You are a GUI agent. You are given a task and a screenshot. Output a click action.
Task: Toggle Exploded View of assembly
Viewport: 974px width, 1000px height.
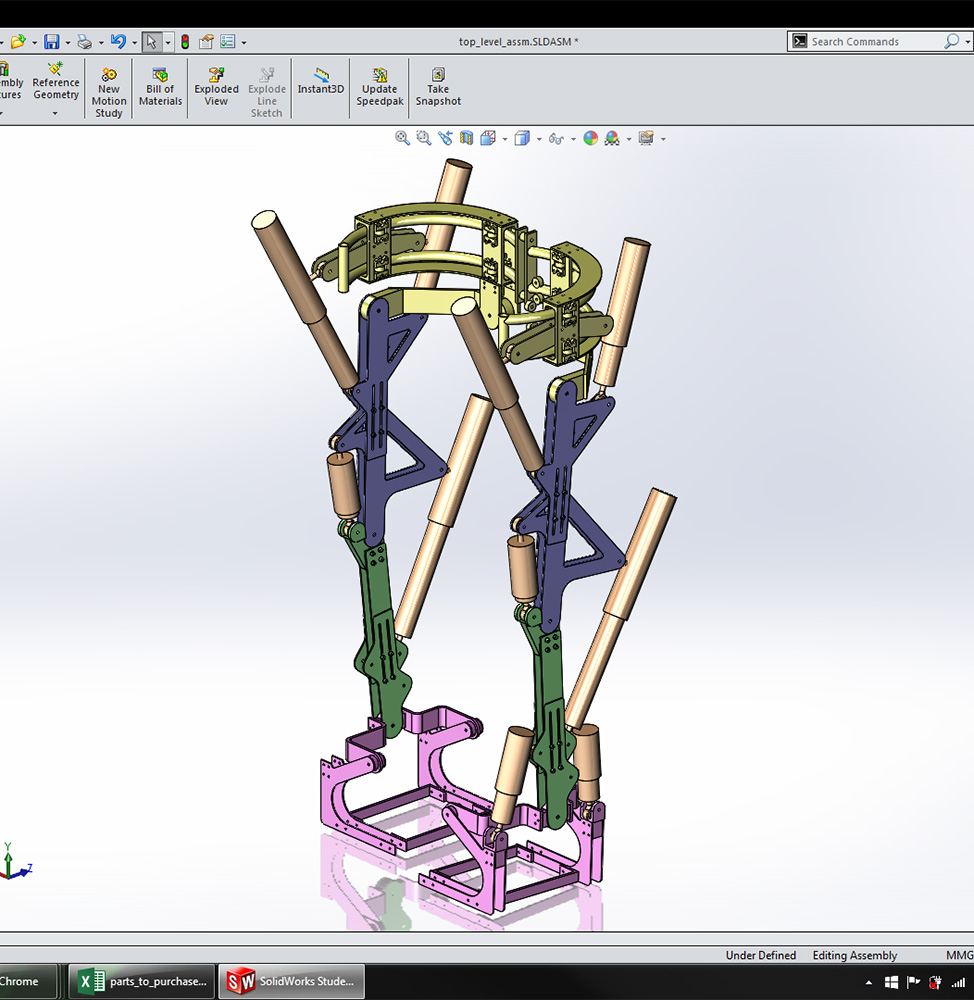coord(216,88)
